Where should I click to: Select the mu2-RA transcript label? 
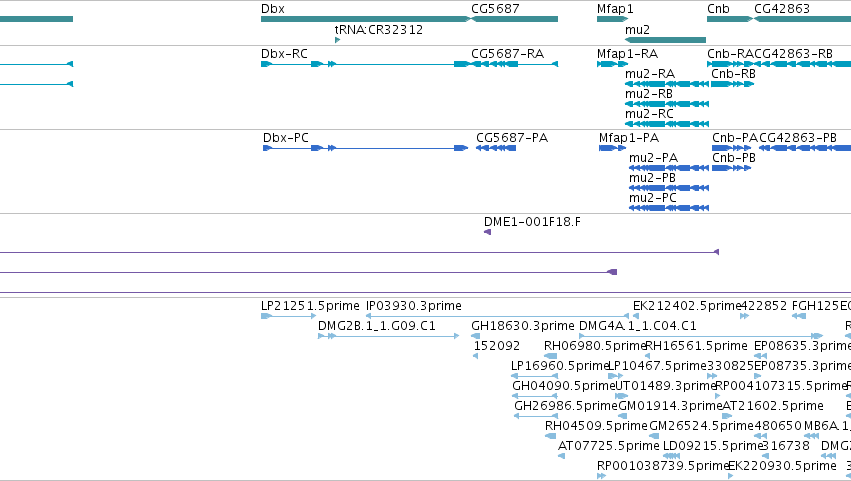click(650, 74)
